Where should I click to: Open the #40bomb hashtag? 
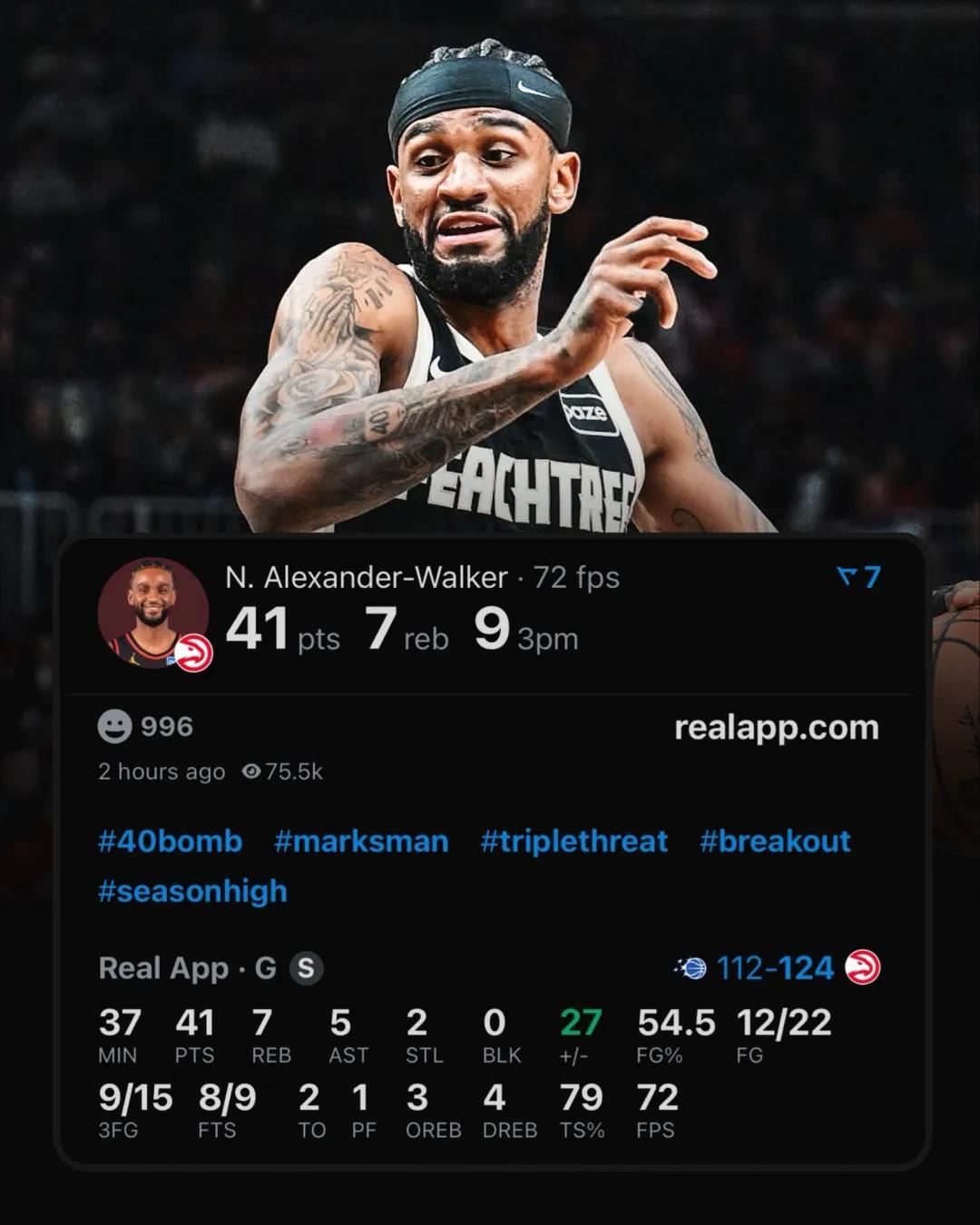click(171, 841)
